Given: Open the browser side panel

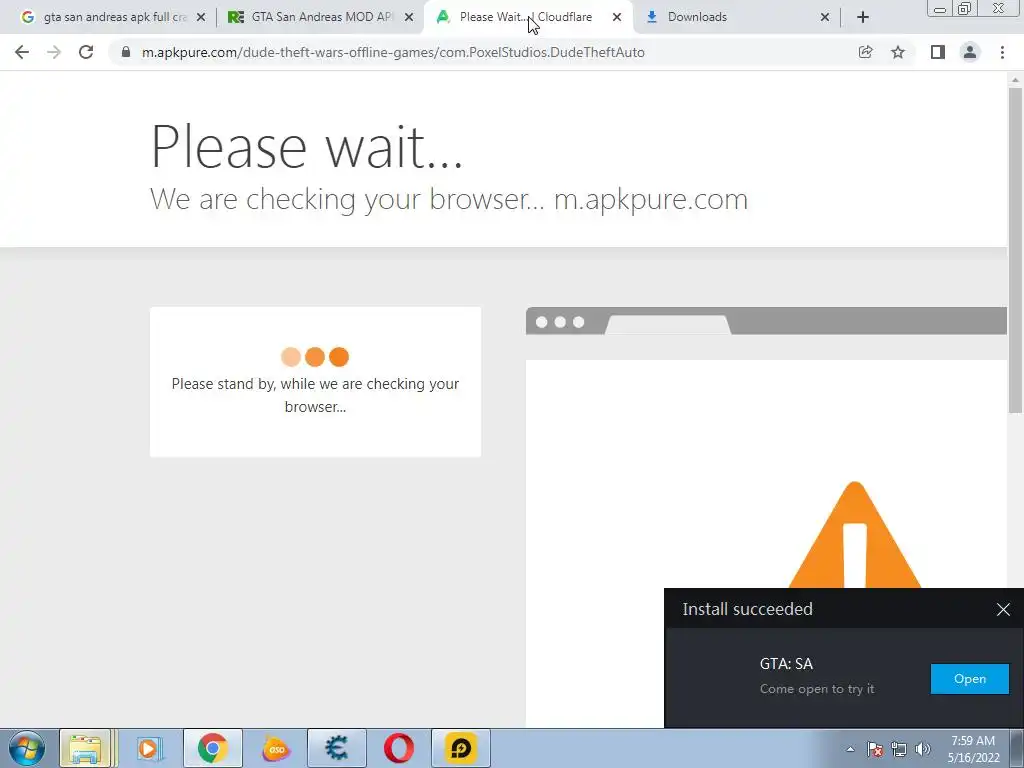Looking at the screenshot, I should [x=938, y=52].
